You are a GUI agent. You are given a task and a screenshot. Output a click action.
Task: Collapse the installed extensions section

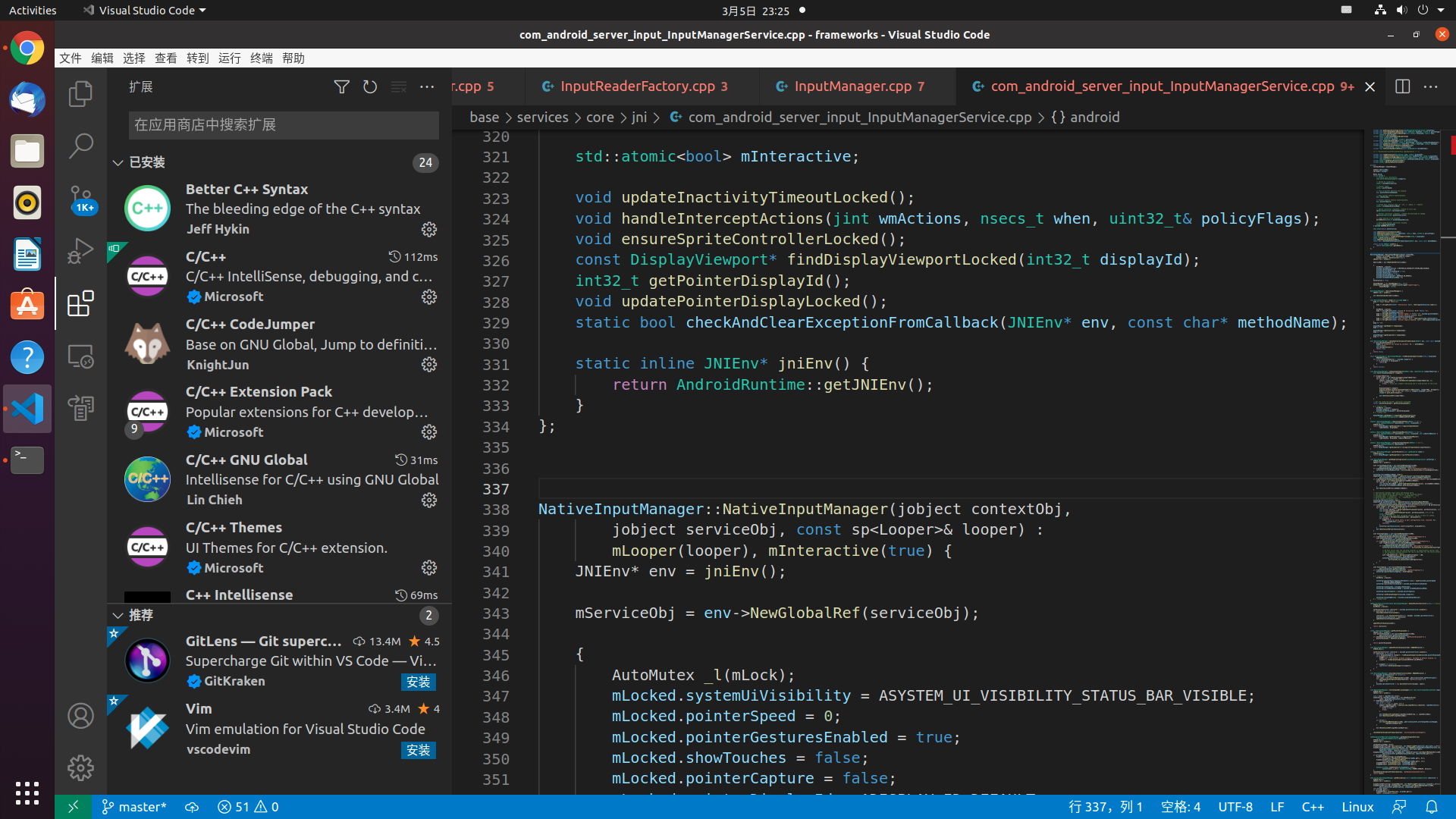118,162
